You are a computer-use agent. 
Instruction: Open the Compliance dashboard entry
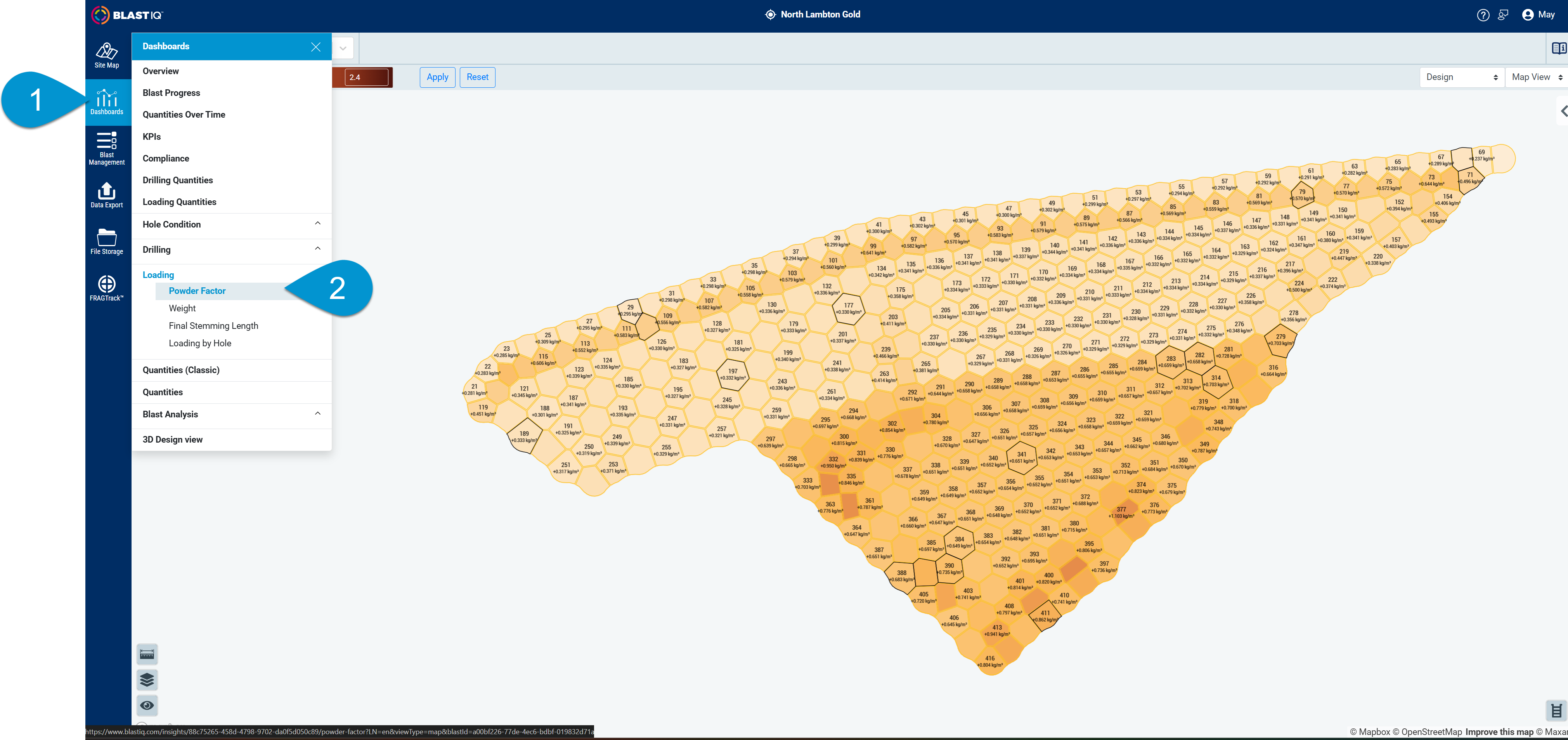166,158
